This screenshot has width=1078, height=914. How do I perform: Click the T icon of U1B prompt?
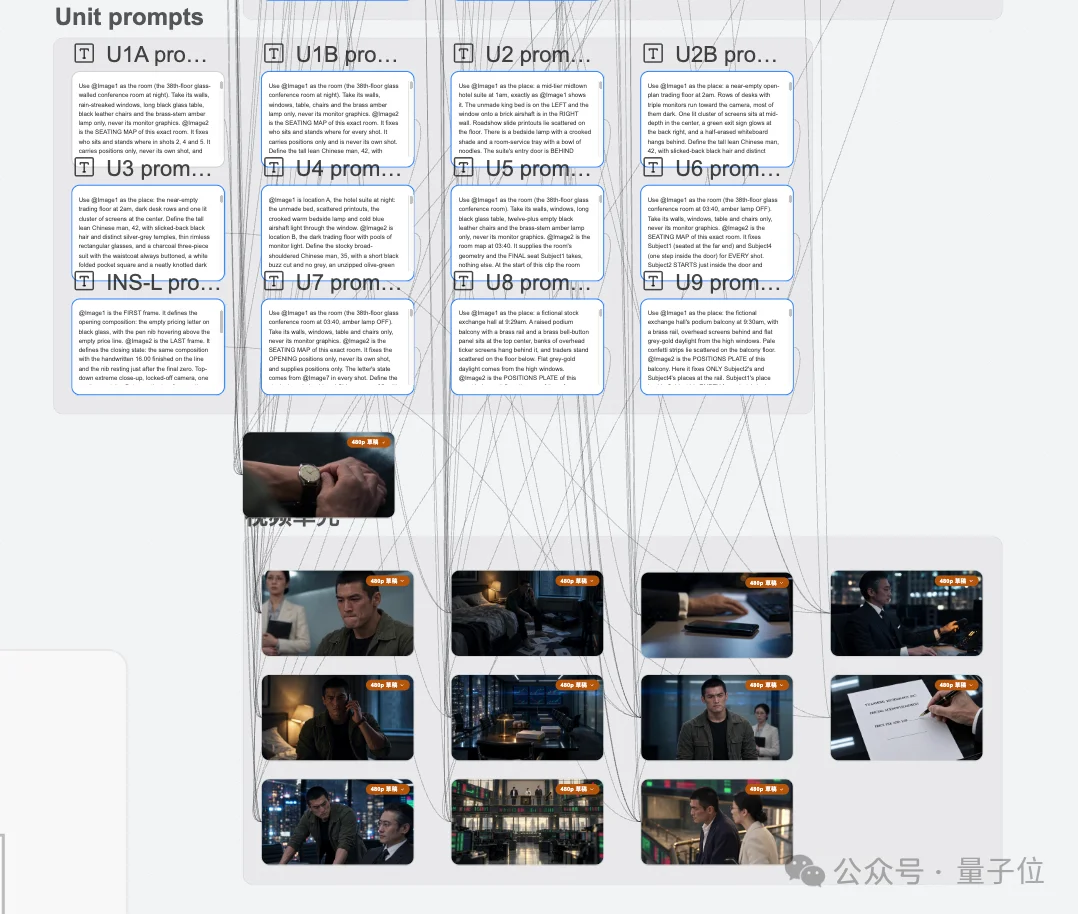click(x=274, y=54)
